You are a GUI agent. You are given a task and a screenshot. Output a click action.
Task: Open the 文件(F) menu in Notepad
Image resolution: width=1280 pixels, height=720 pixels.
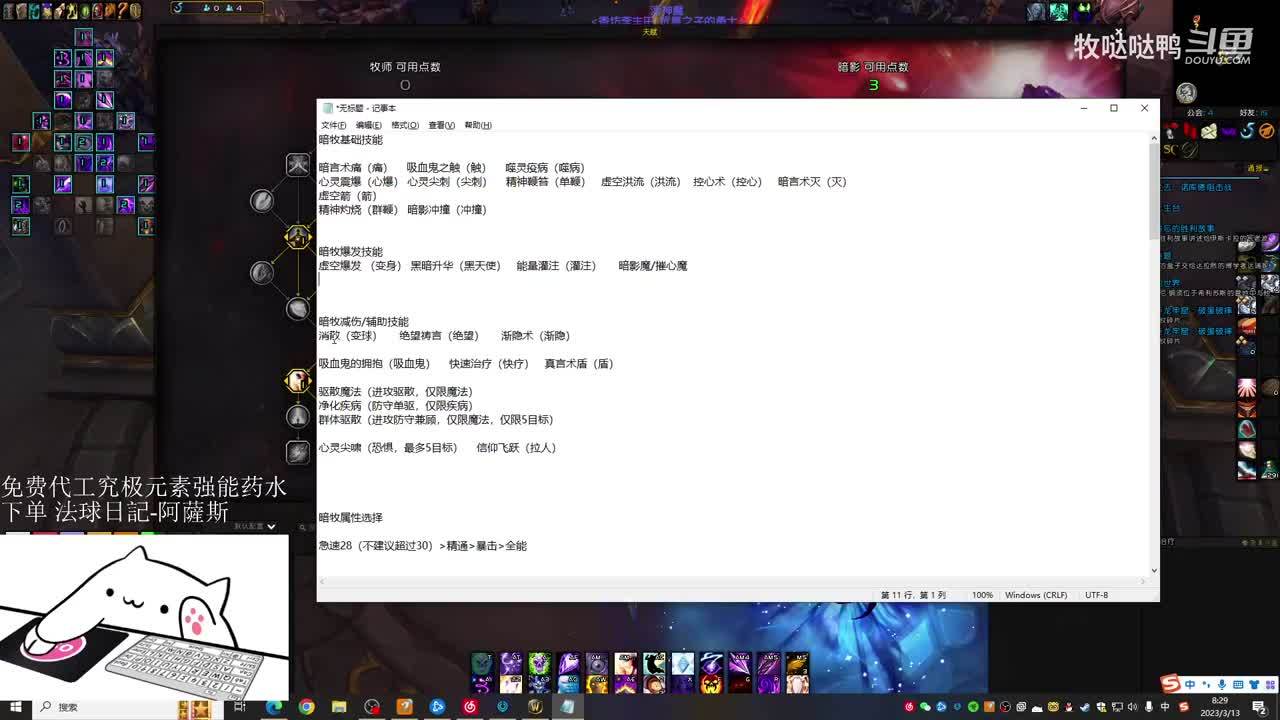(x=333, y=125)
